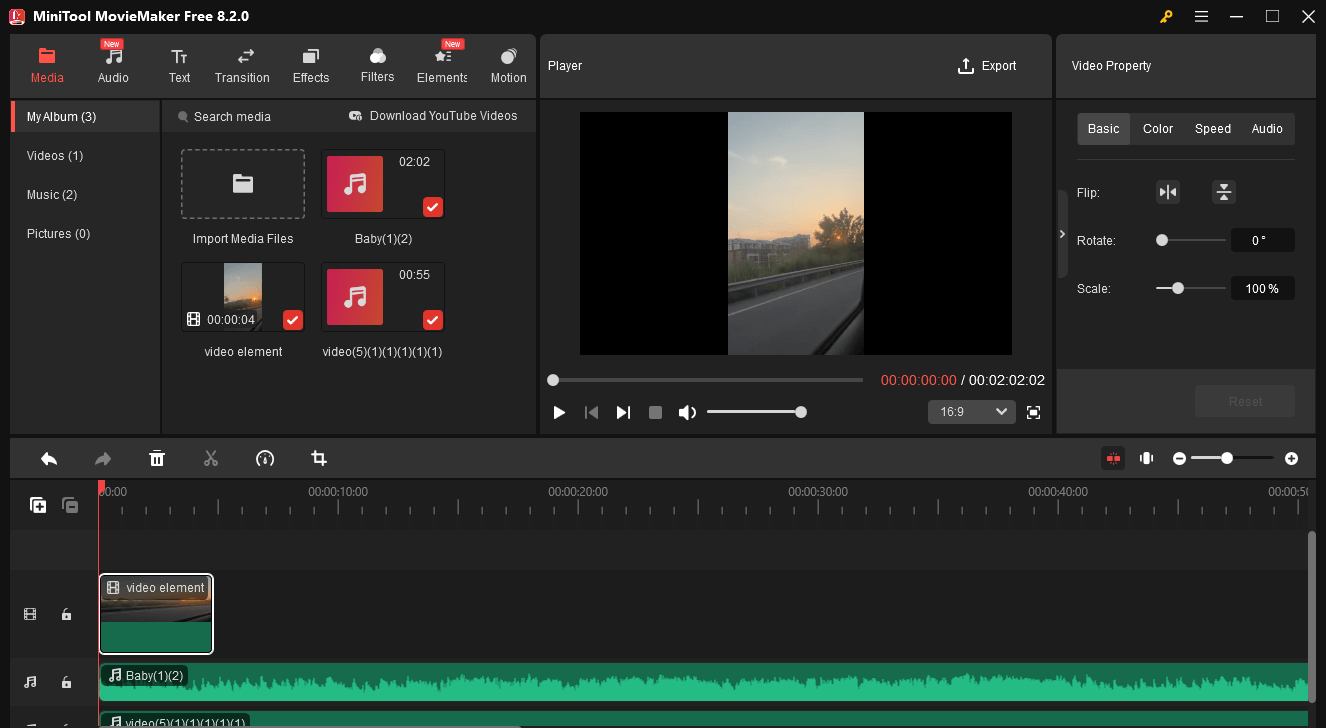Adjust the player volume slider

click(756, 412)
